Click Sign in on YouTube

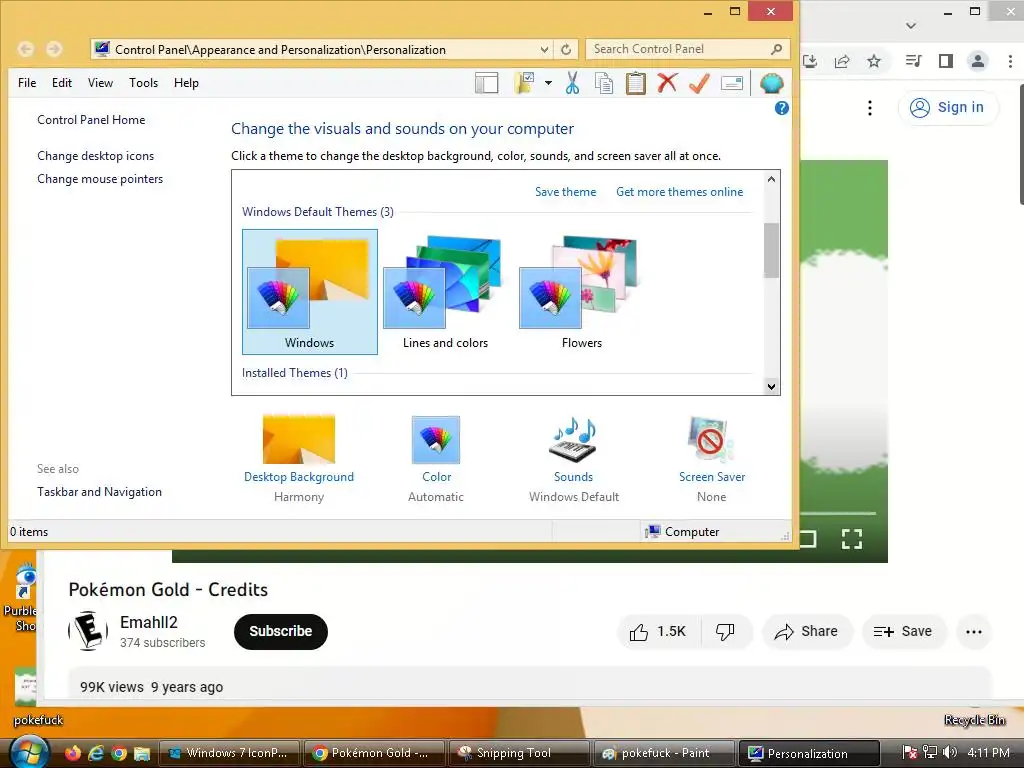947,108
